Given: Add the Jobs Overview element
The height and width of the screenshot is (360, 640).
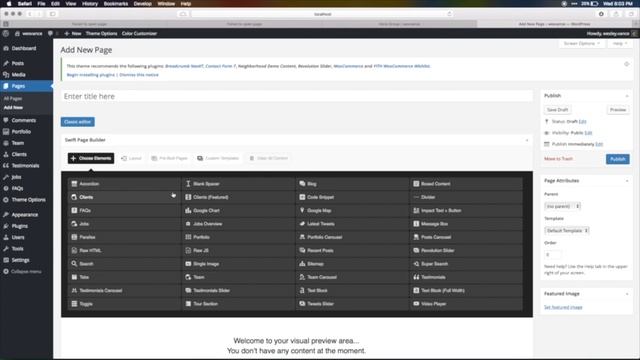Looking at the screenshot, I should (238, 224).
